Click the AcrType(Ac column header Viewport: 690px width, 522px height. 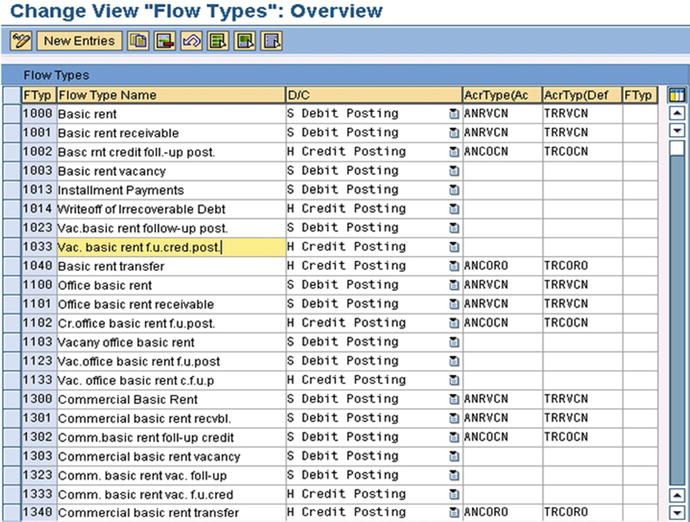tap(500, 95)
